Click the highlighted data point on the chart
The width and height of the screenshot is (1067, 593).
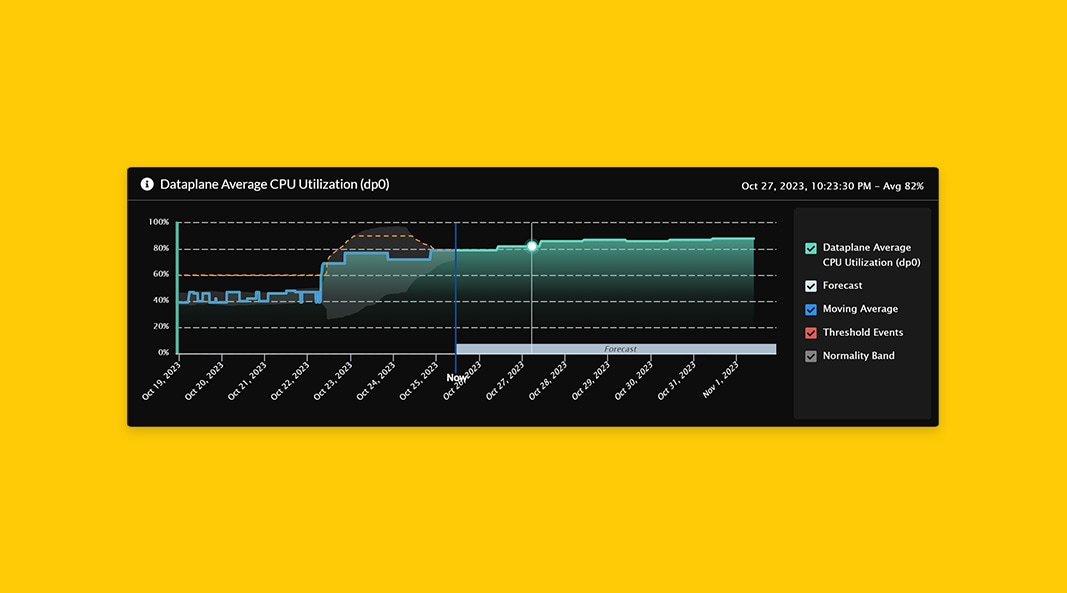click(532, 246)
